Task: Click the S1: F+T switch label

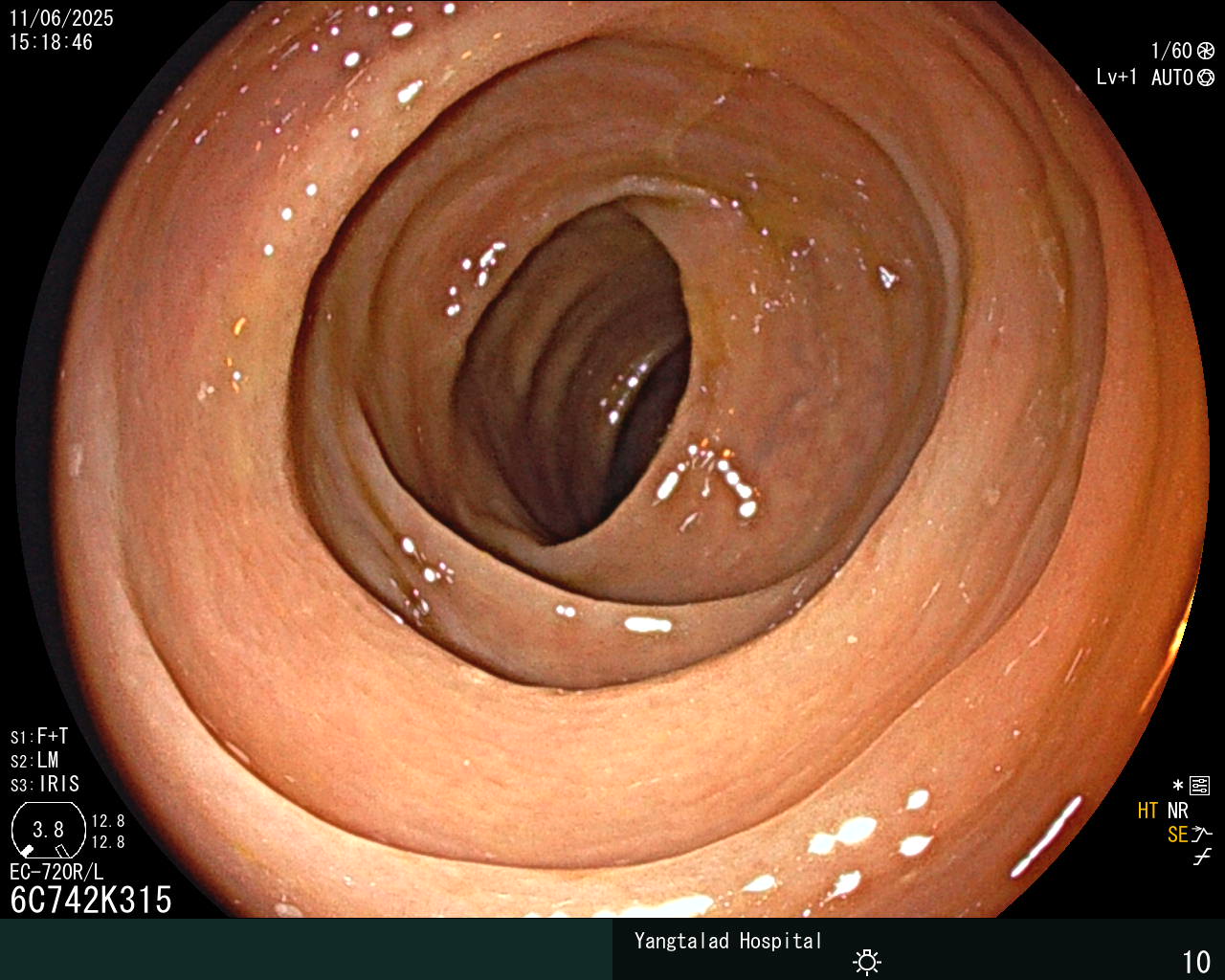Action: pyautogui.click(x=39, y=736)
